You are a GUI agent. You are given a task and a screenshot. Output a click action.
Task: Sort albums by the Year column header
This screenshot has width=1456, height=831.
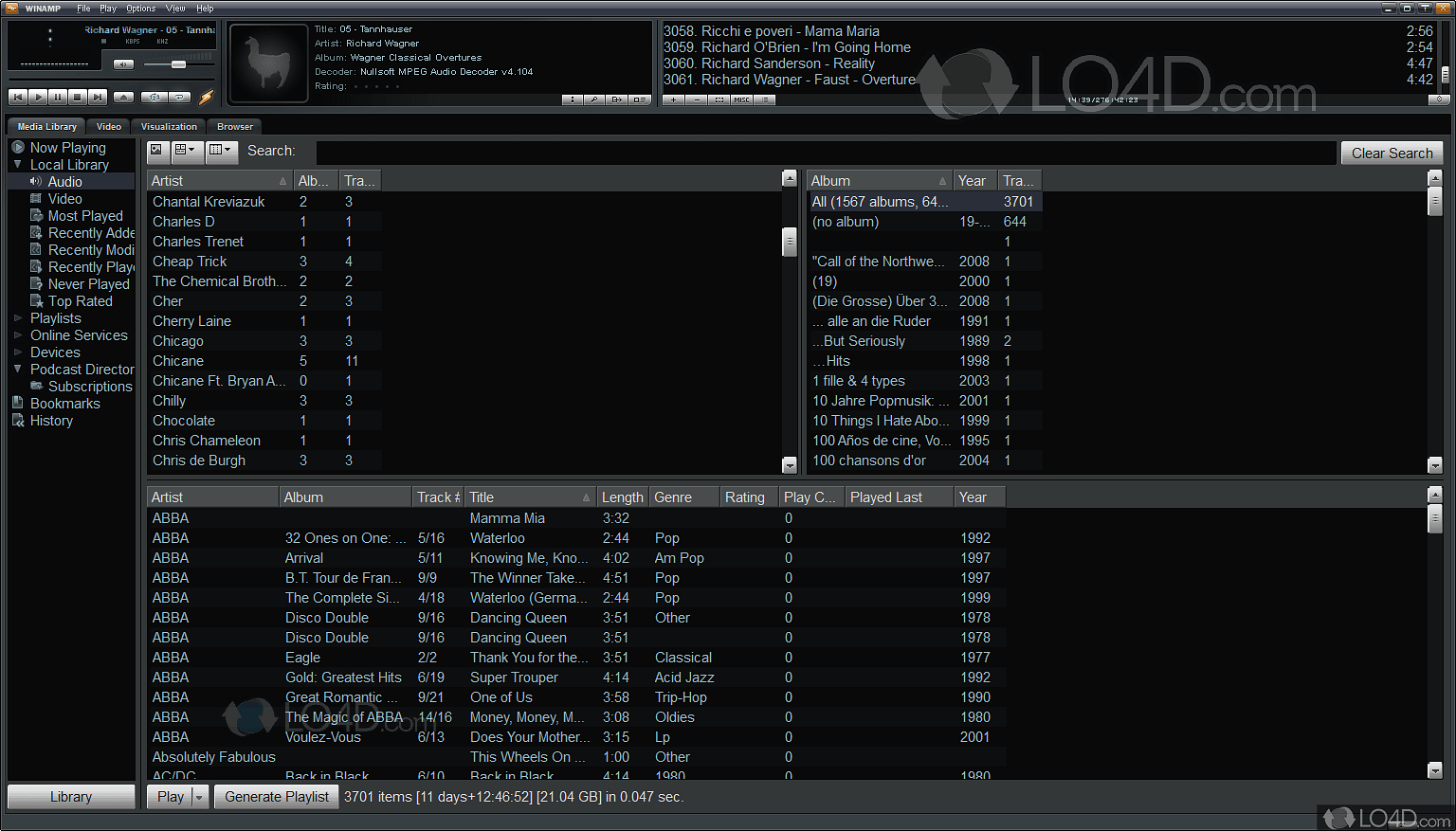click(975, 181)
